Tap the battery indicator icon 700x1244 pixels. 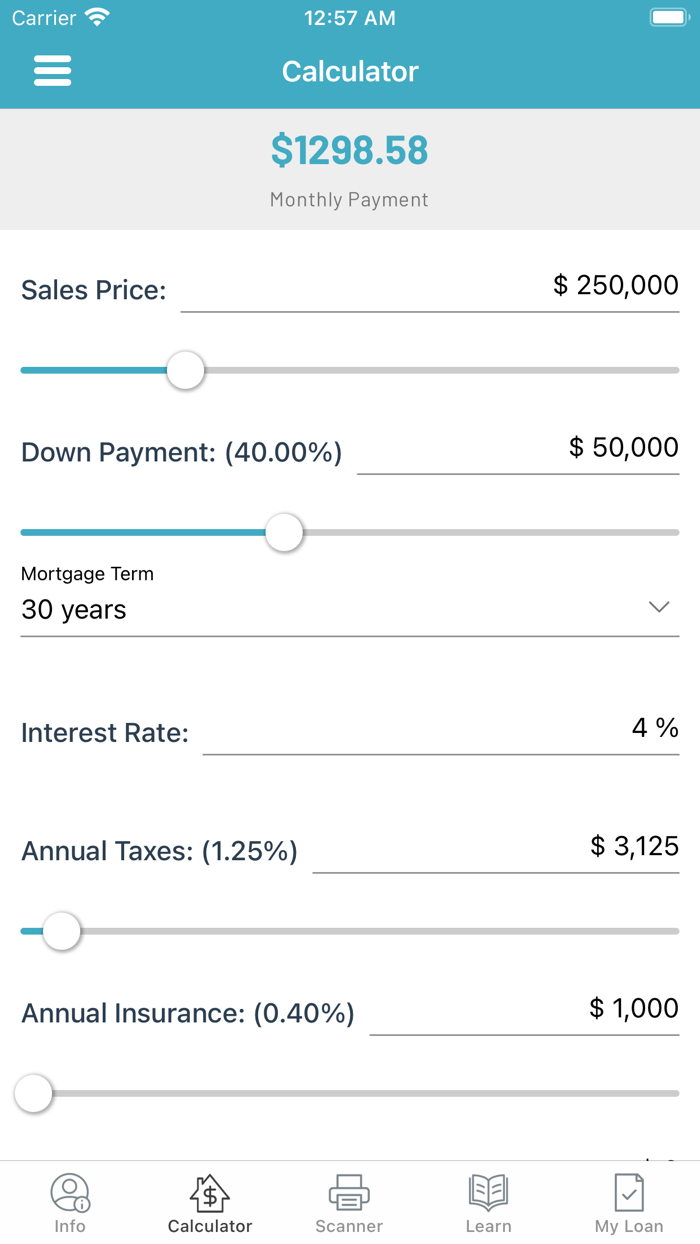pyautogui.click(x=668, y=15)
